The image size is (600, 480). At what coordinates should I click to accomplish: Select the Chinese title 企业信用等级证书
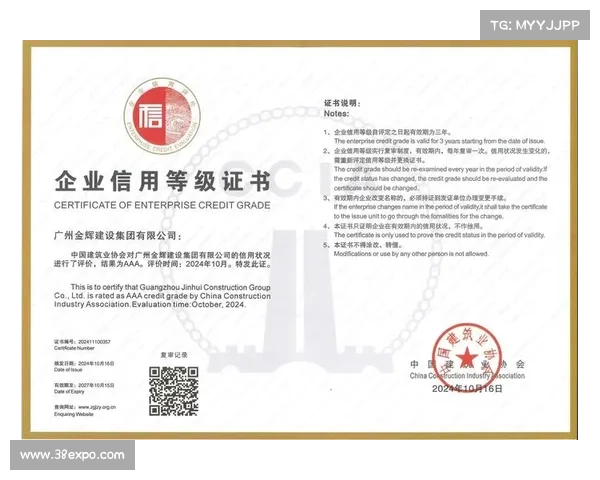coord(163,181)
